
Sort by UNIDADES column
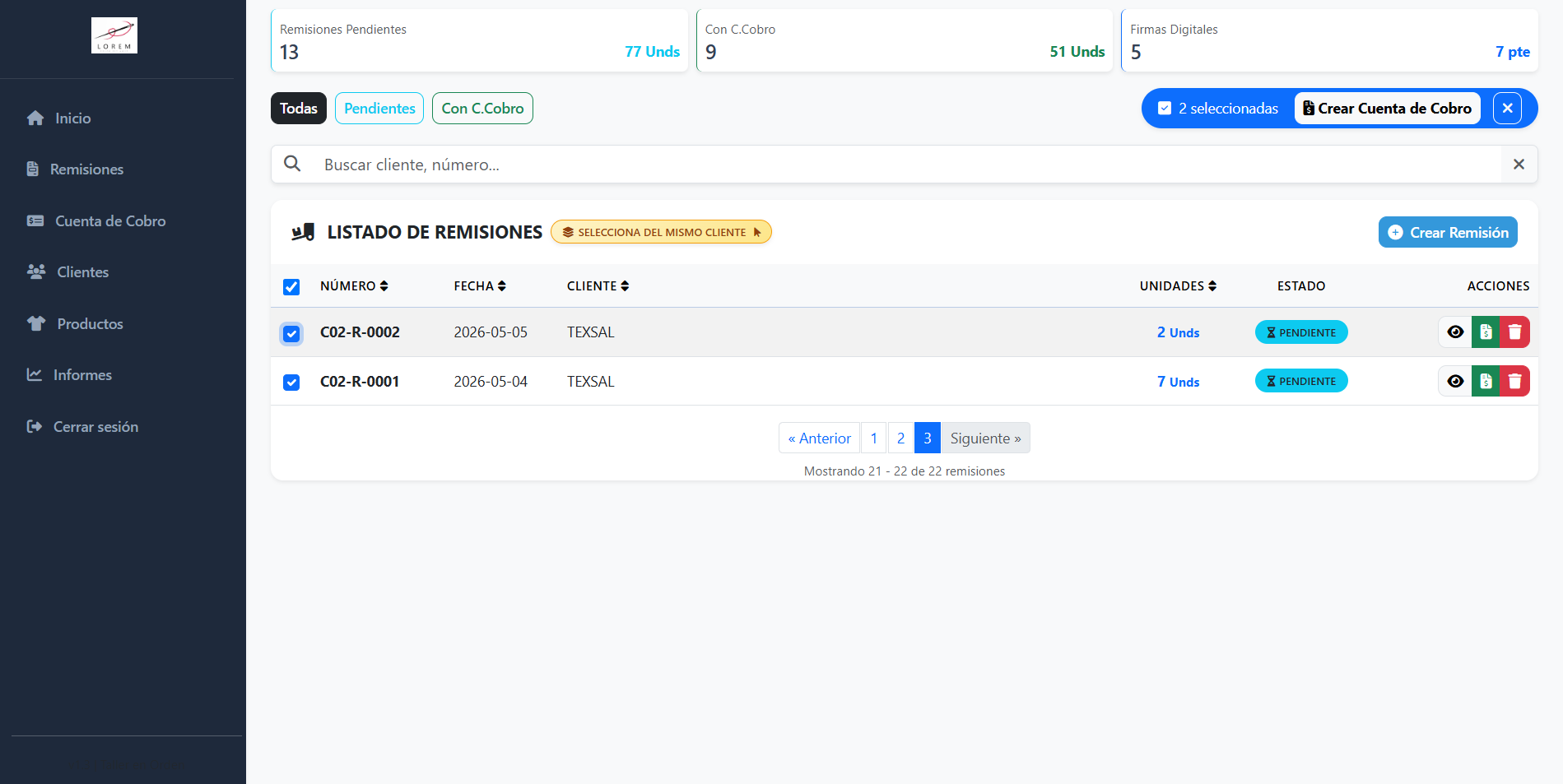1178,286
